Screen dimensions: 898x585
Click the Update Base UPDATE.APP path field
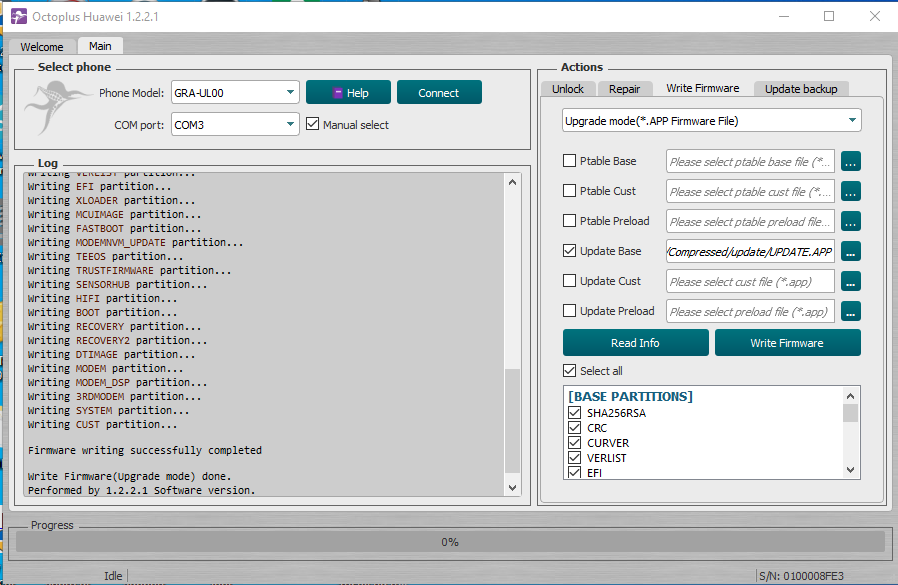pos(750,251)
